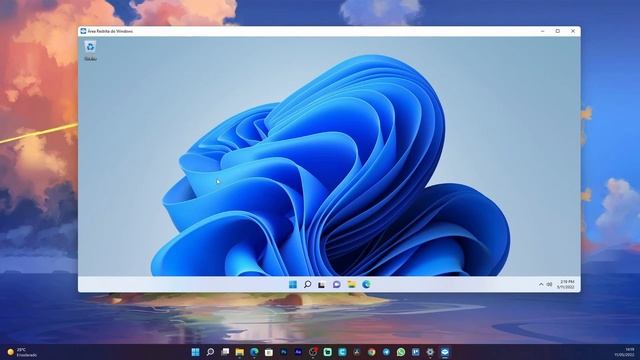
Task: Open Settings gear on host taskbar
Action: tap(430, 352)
